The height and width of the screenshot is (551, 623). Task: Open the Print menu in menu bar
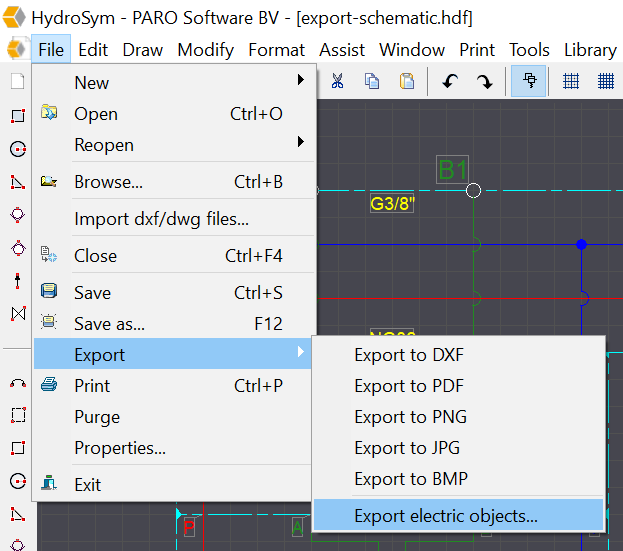pos(477,50)
